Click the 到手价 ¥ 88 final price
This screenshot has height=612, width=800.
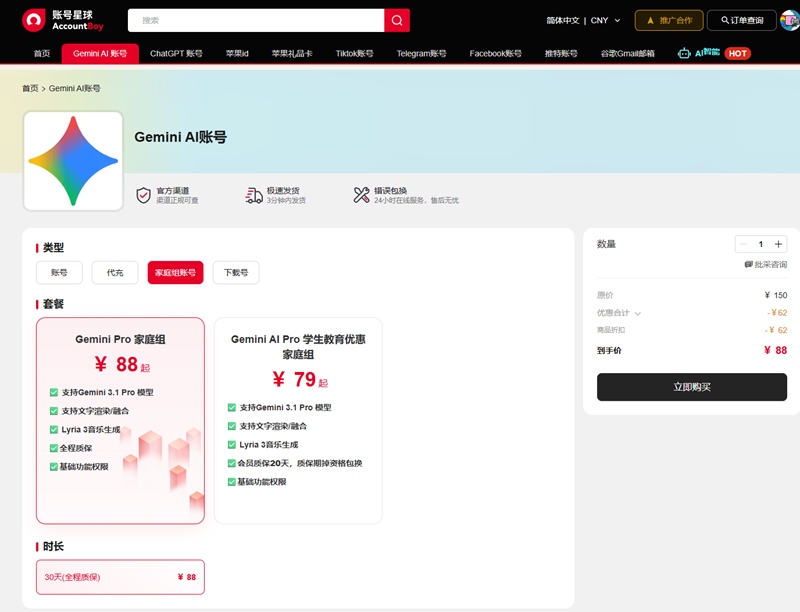[776, 350]
